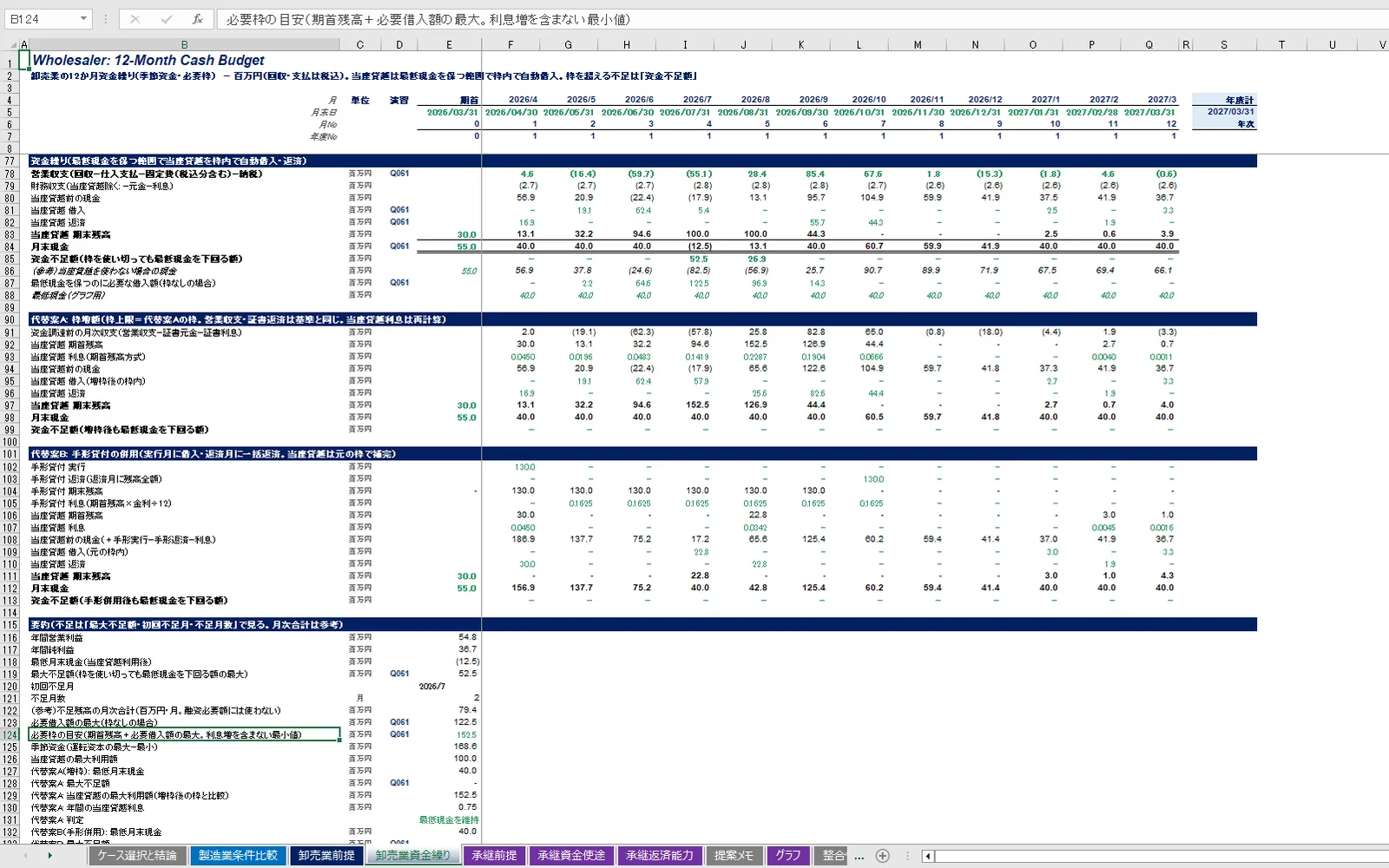The height and width of the screenshot is (868, 1389).
Task: Select column E header
Action: coord(449,44)
